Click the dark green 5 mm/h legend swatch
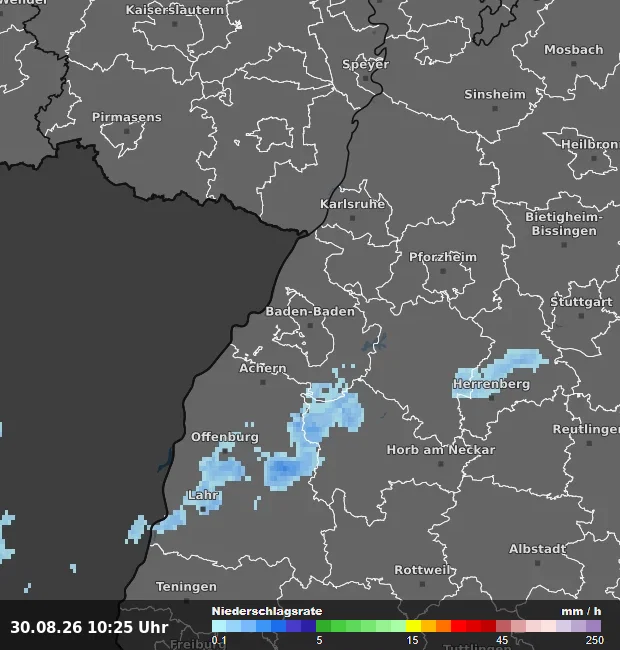Image resolution: width=620 pixels, height=650 pixels. [x=324, y=626]
